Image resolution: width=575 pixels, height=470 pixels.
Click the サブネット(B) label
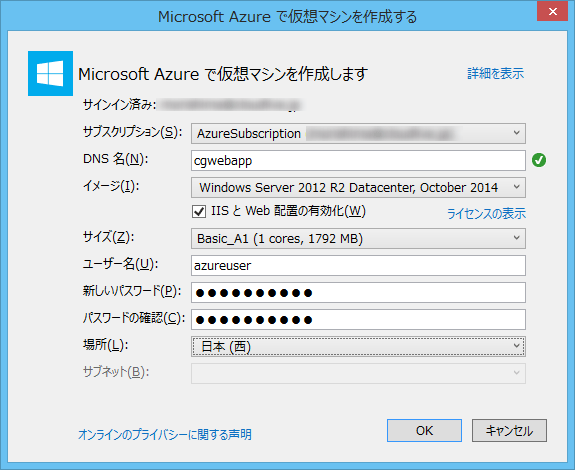pos(116,372)
